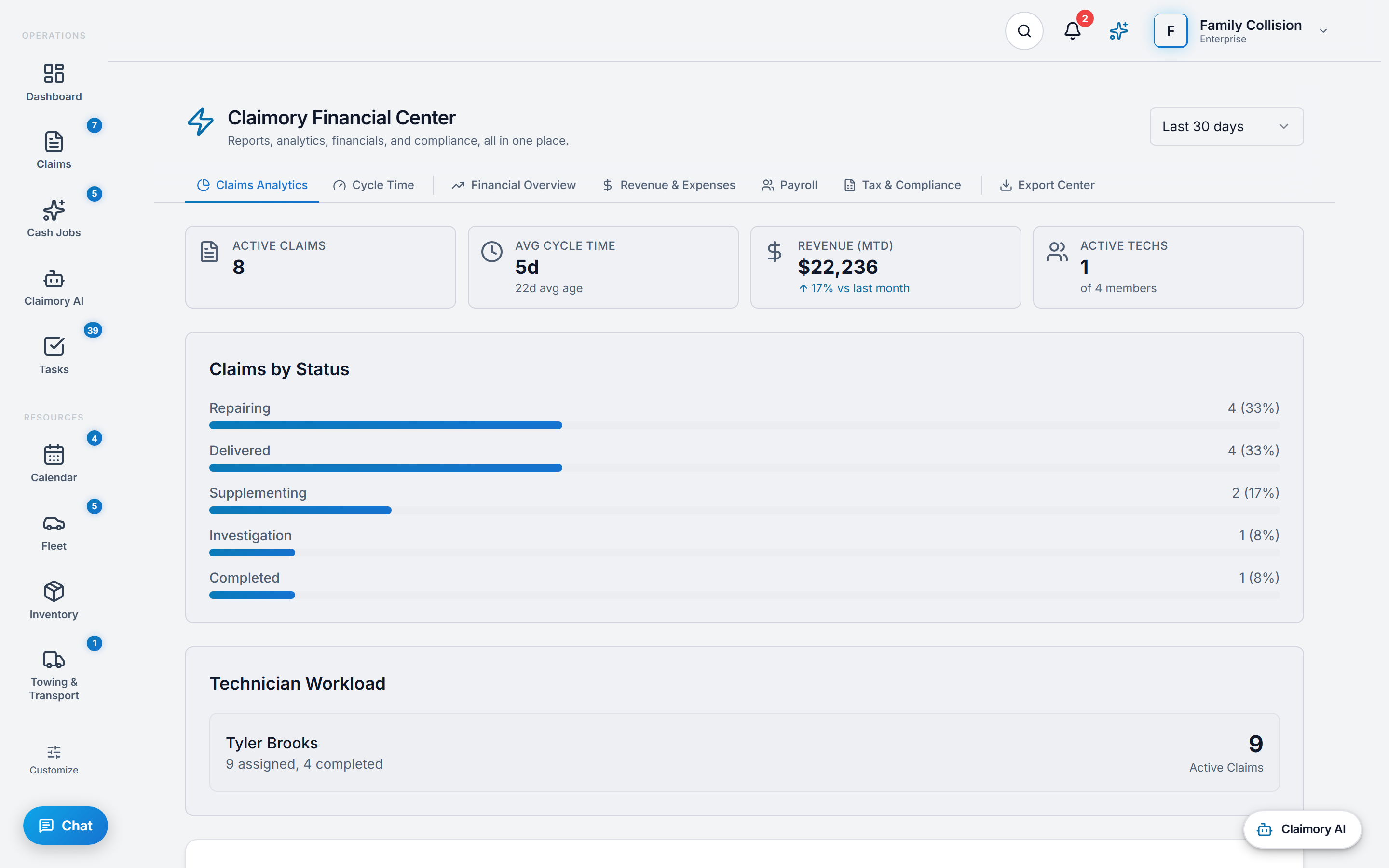The width and height of the screenshot is (1389, 868).
Task: Click the Repairing status progress bar
Action: (x=745, y=425)
